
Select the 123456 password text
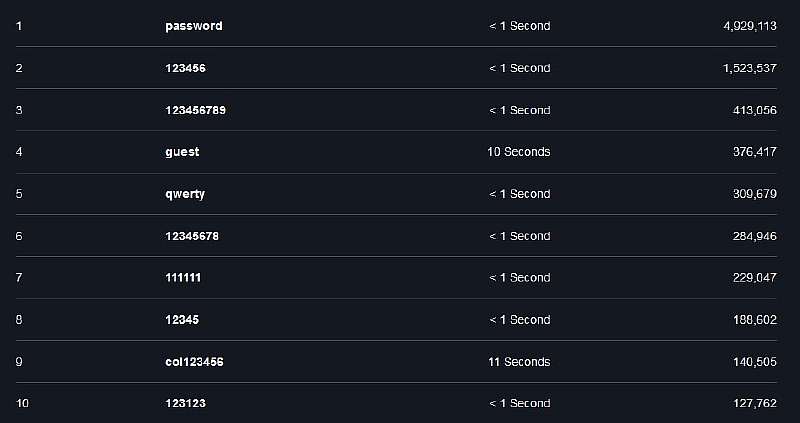pyautogui.click(x=186, y=68)
